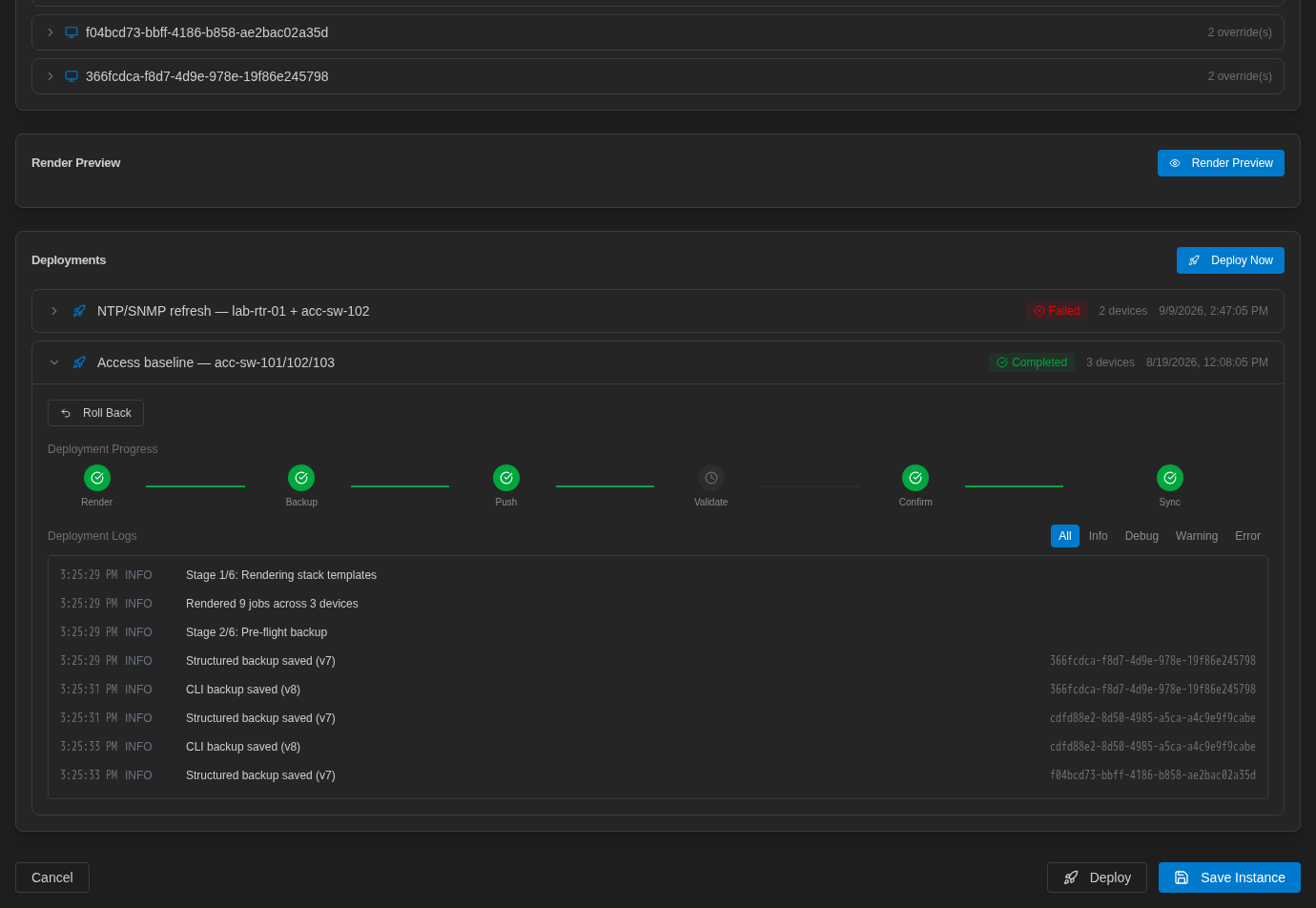The height and width of the screenshot is (908, 1316).
Task: Click the Backup stage checkmark icon
Action: point(301,478)
